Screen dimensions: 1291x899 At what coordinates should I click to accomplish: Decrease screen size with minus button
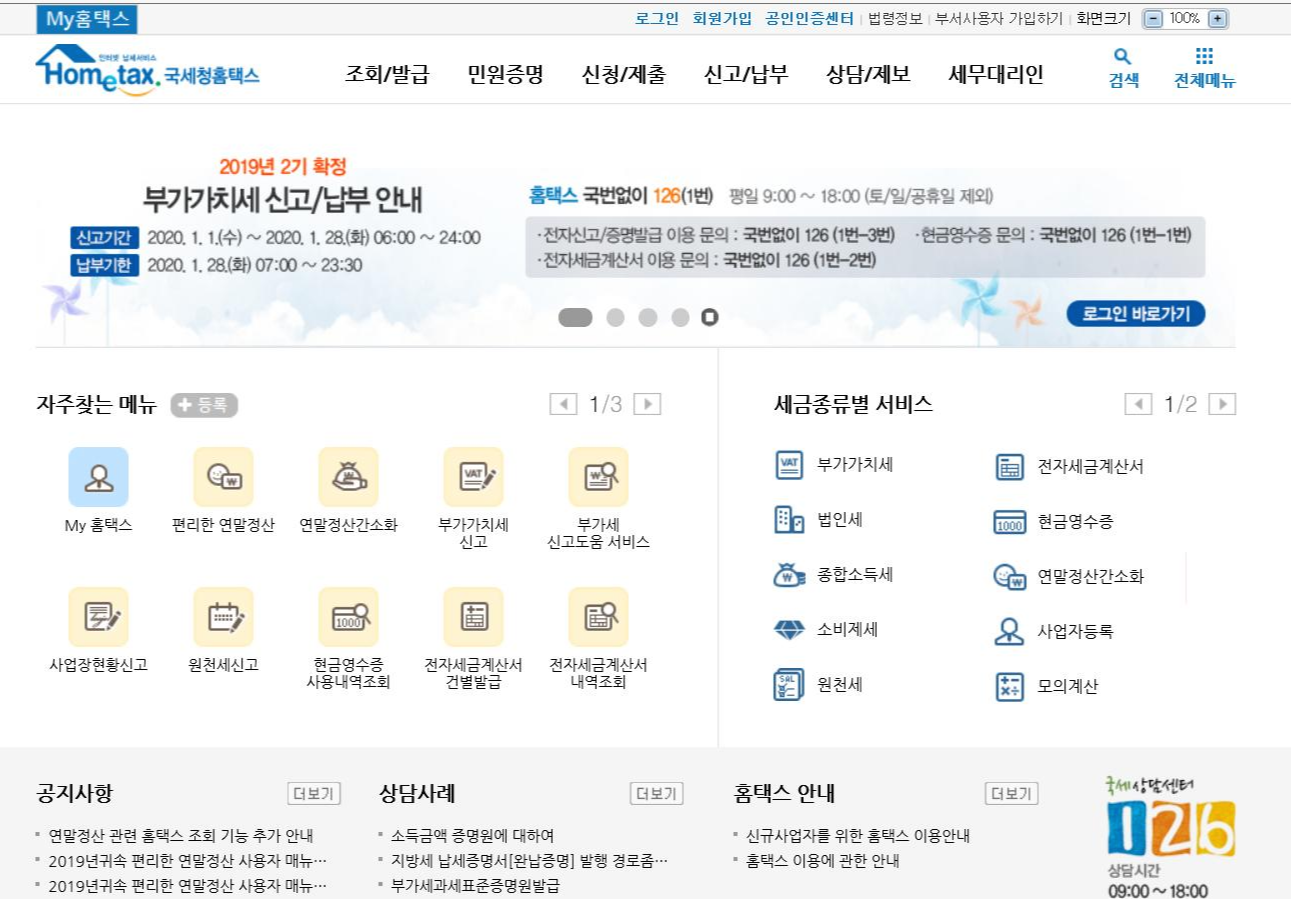(x=1153, y=18)
